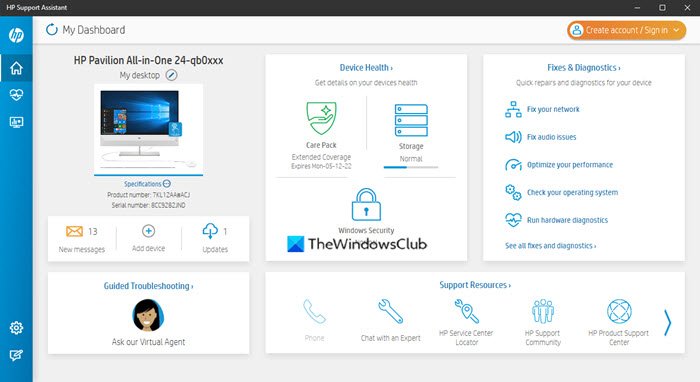The width and height of the screenshot is (700, 382).
Task: Select Fix your network
Action: (553, 109)
